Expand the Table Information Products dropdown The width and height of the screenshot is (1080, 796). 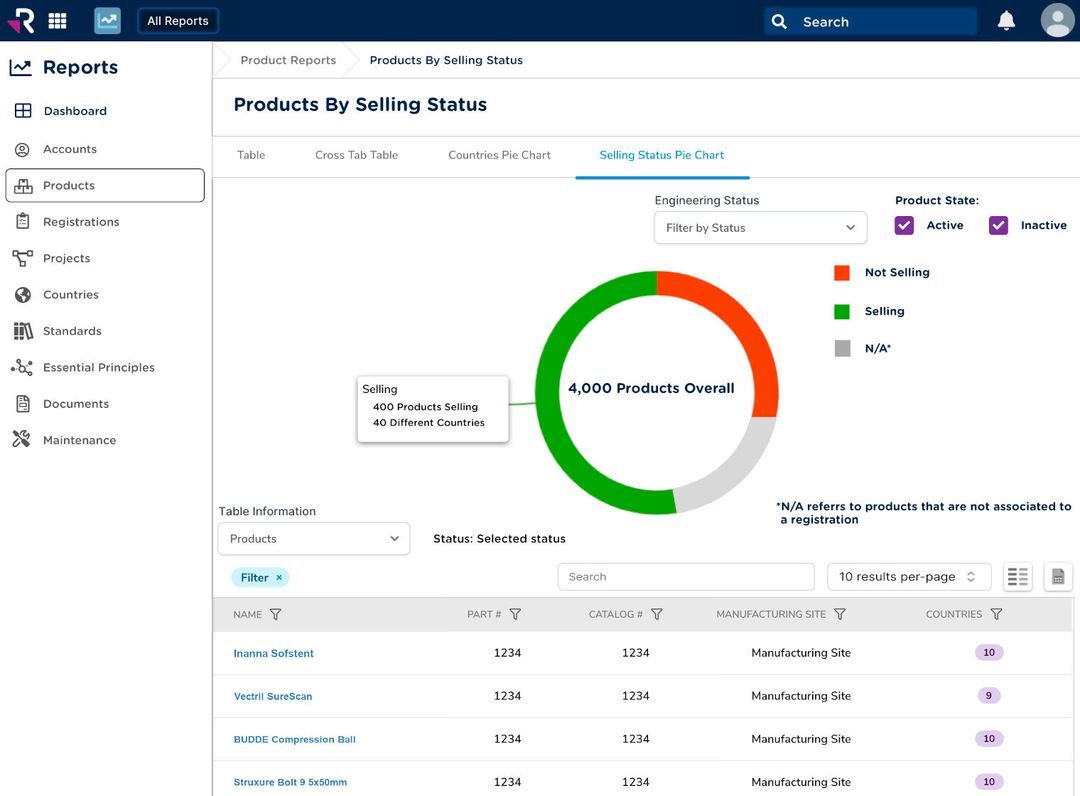click(313, 538)
